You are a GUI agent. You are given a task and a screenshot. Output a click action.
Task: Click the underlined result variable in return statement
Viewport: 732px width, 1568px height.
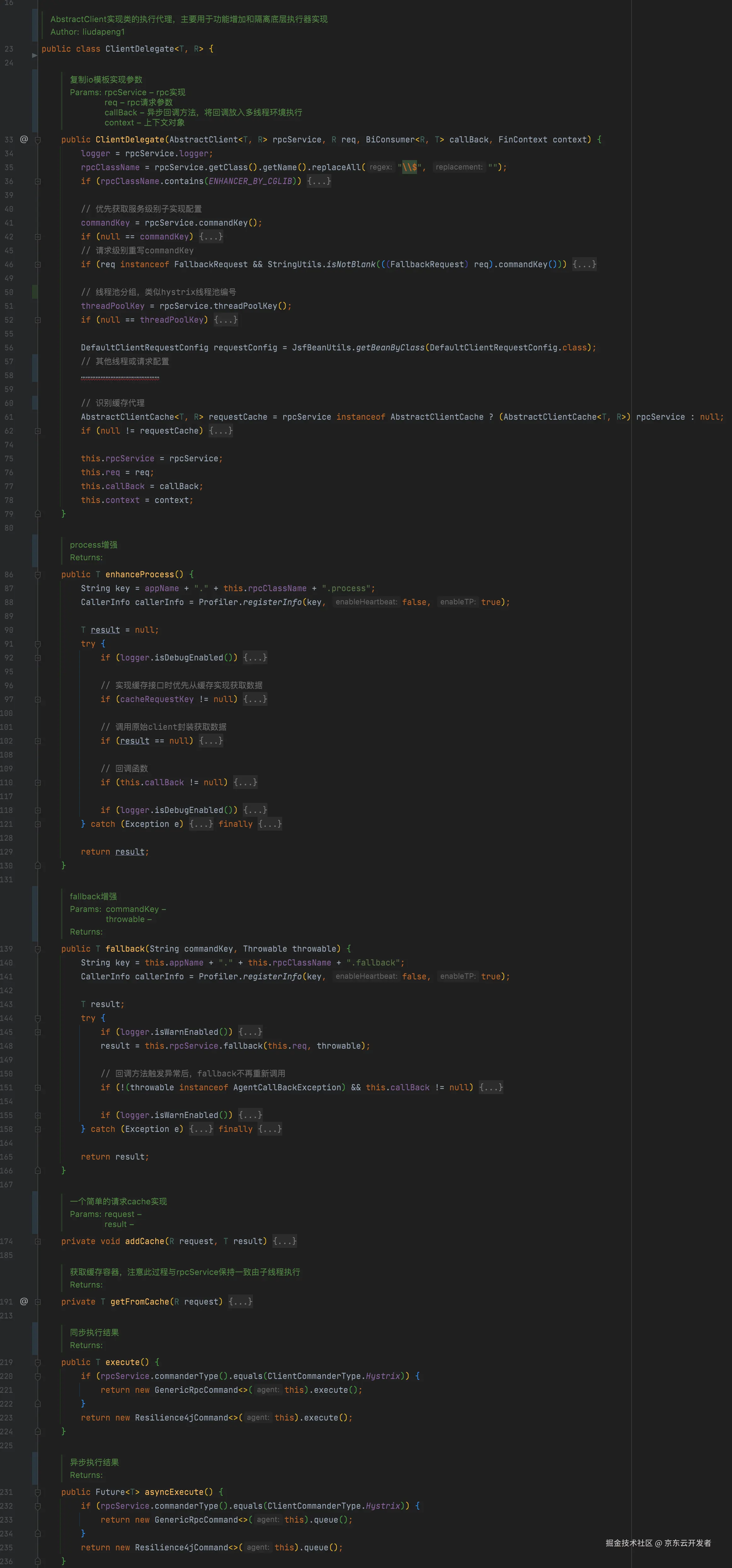(x=130, y=852)
